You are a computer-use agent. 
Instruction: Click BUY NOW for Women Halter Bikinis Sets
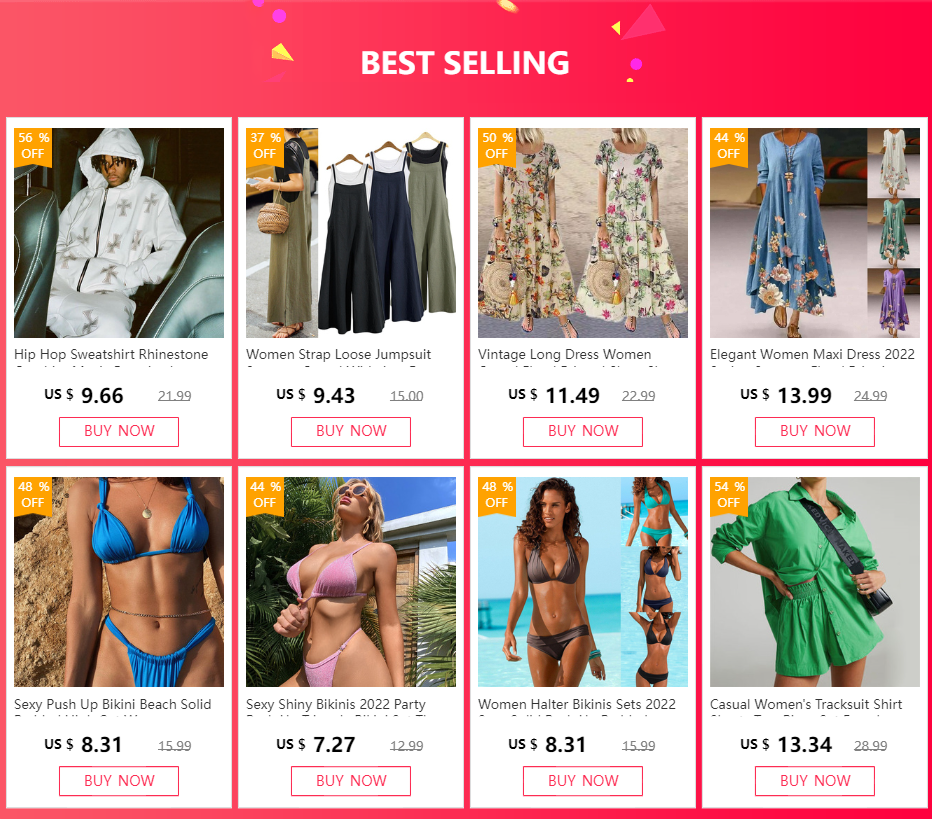tap(582, 781)
